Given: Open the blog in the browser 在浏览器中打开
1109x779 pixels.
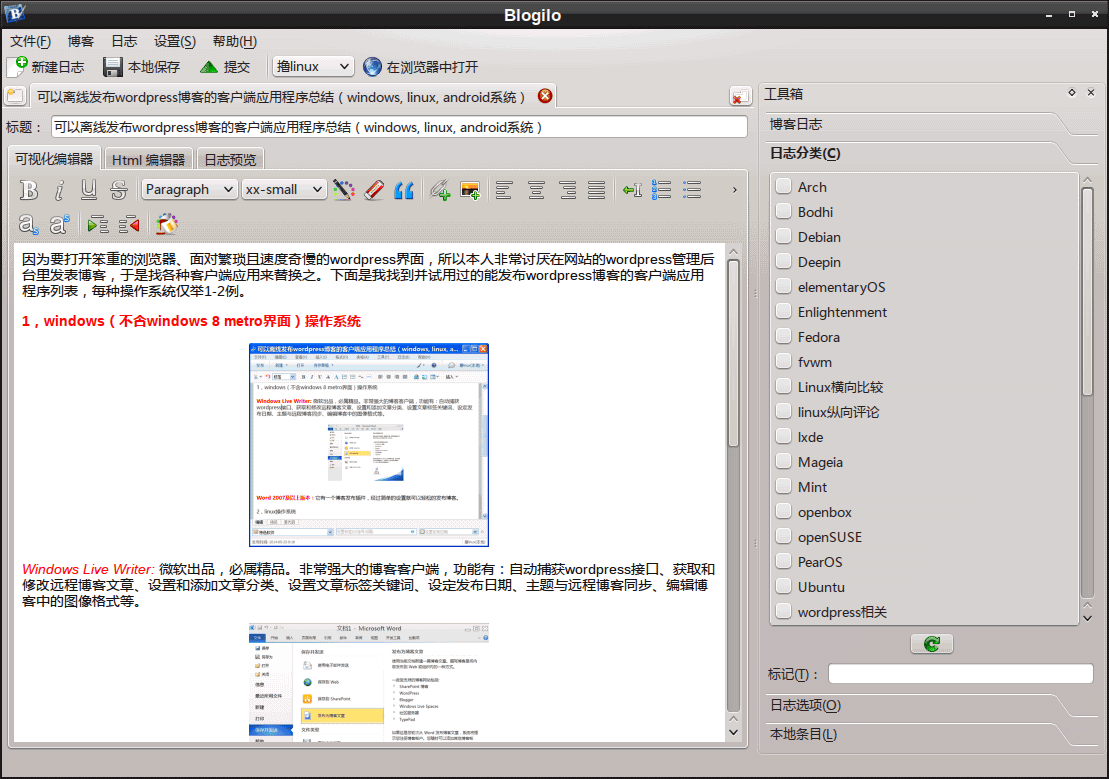Looking at the screenshot, I should point(421,67).
